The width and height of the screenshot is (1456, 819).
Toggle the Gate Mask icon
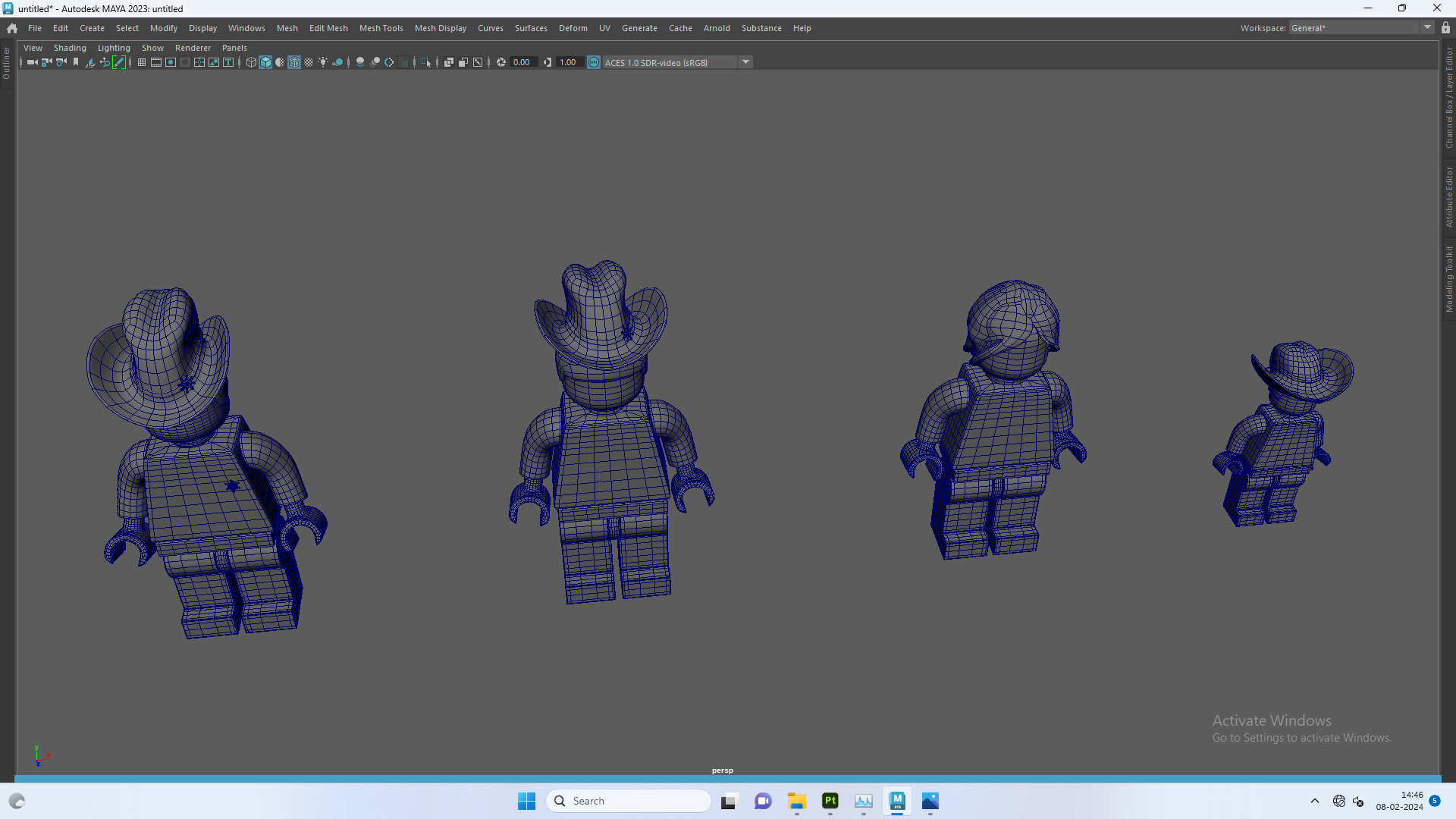click(x=185, y=62)
